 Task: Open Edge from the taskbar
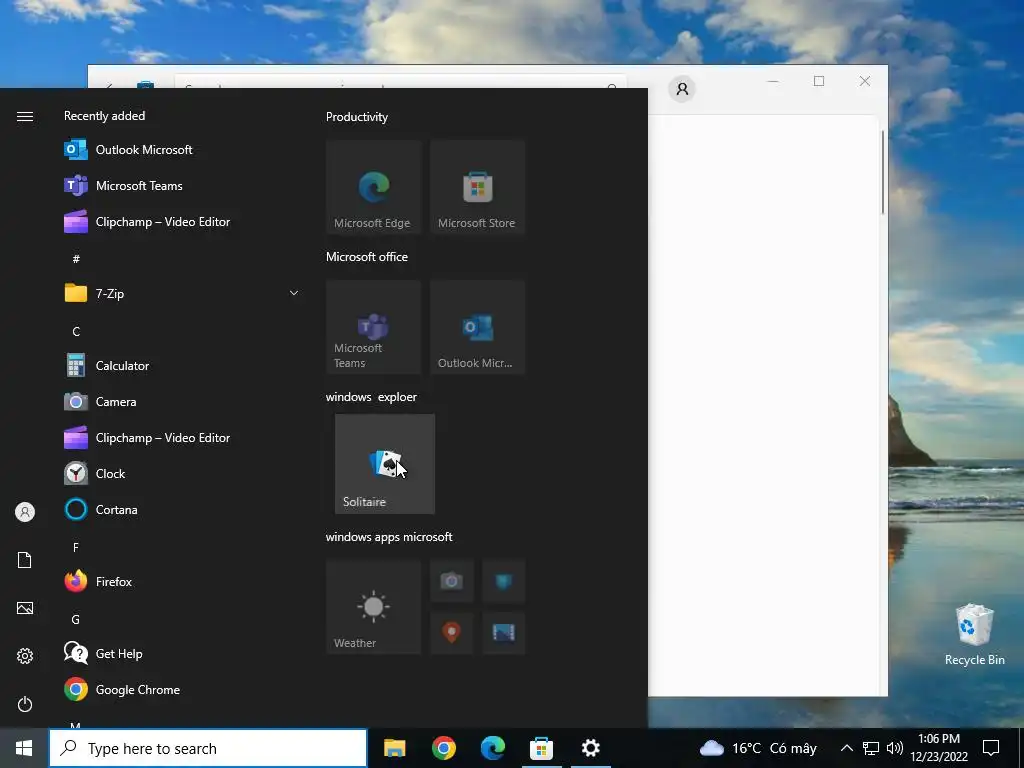[492, 748]
